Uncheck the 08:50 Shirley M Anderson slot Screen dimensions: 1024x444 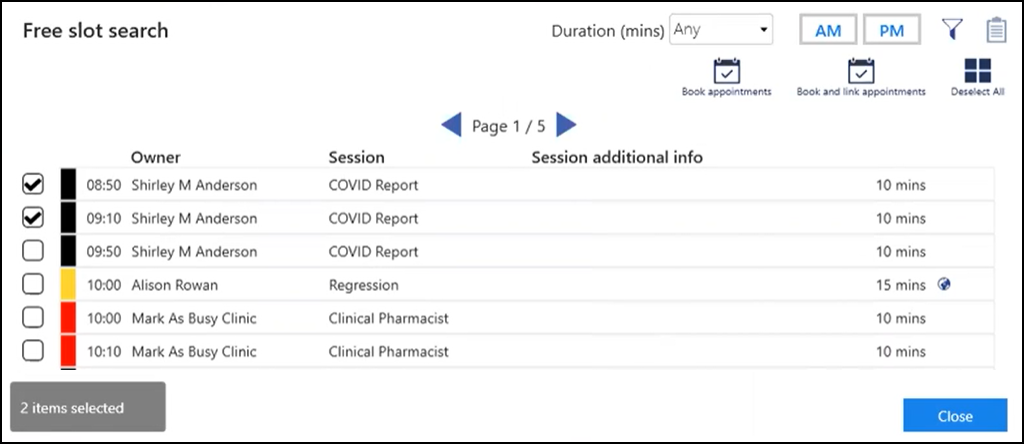click(x=33, y=185)
